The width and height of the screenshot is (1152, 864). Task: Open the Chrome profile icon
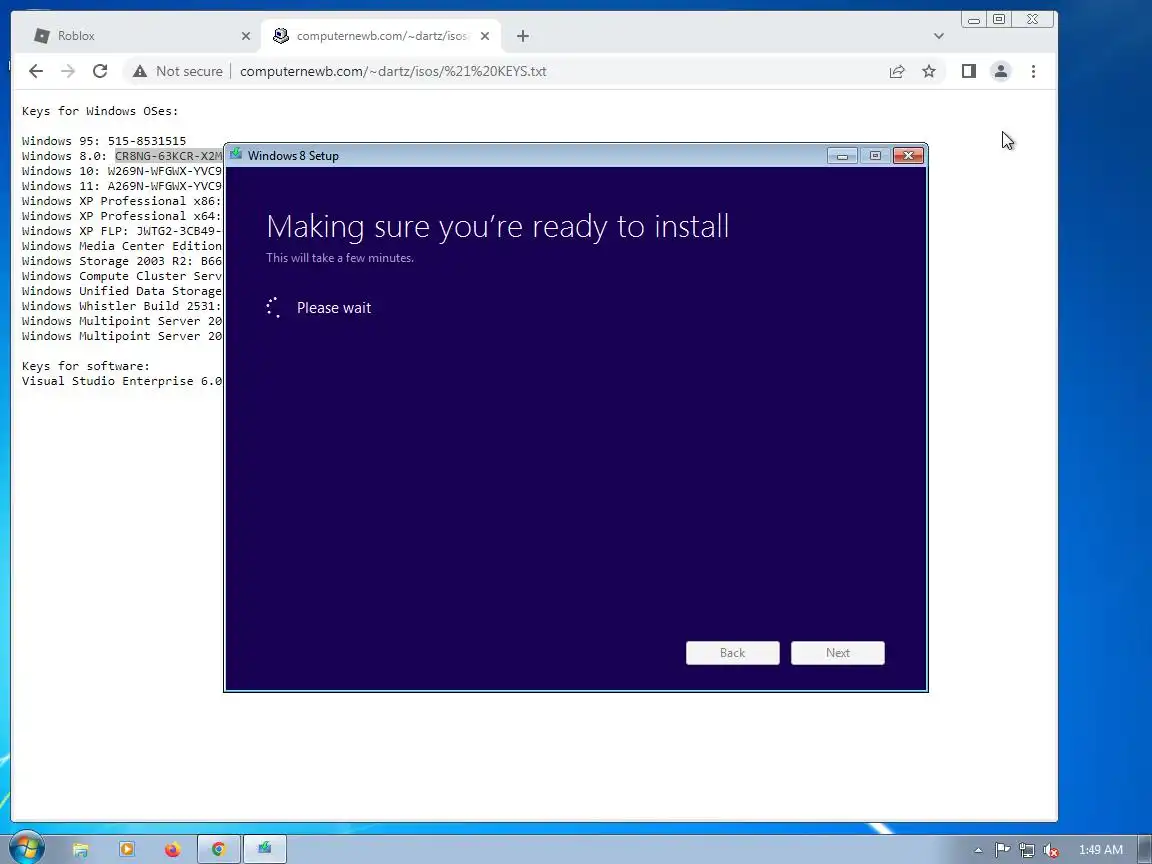pos(1001,71)
